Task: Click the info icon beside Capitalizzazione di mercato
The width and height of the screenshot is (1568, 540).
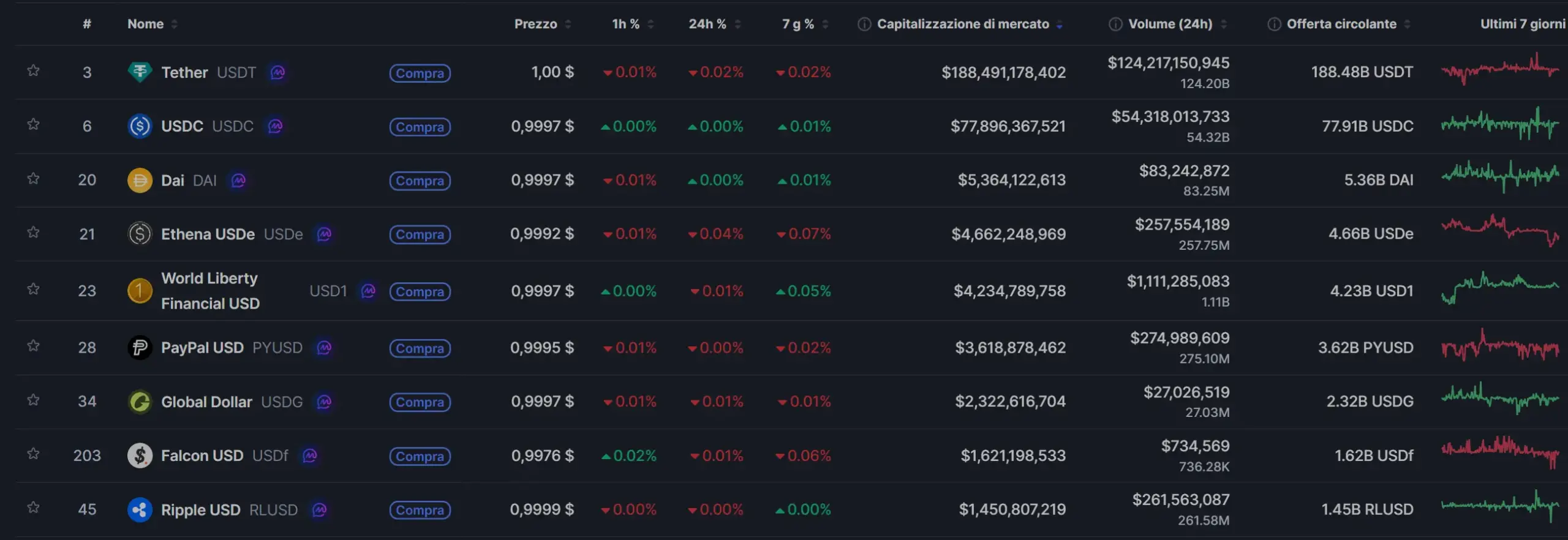Action: (x=864, y=24)
